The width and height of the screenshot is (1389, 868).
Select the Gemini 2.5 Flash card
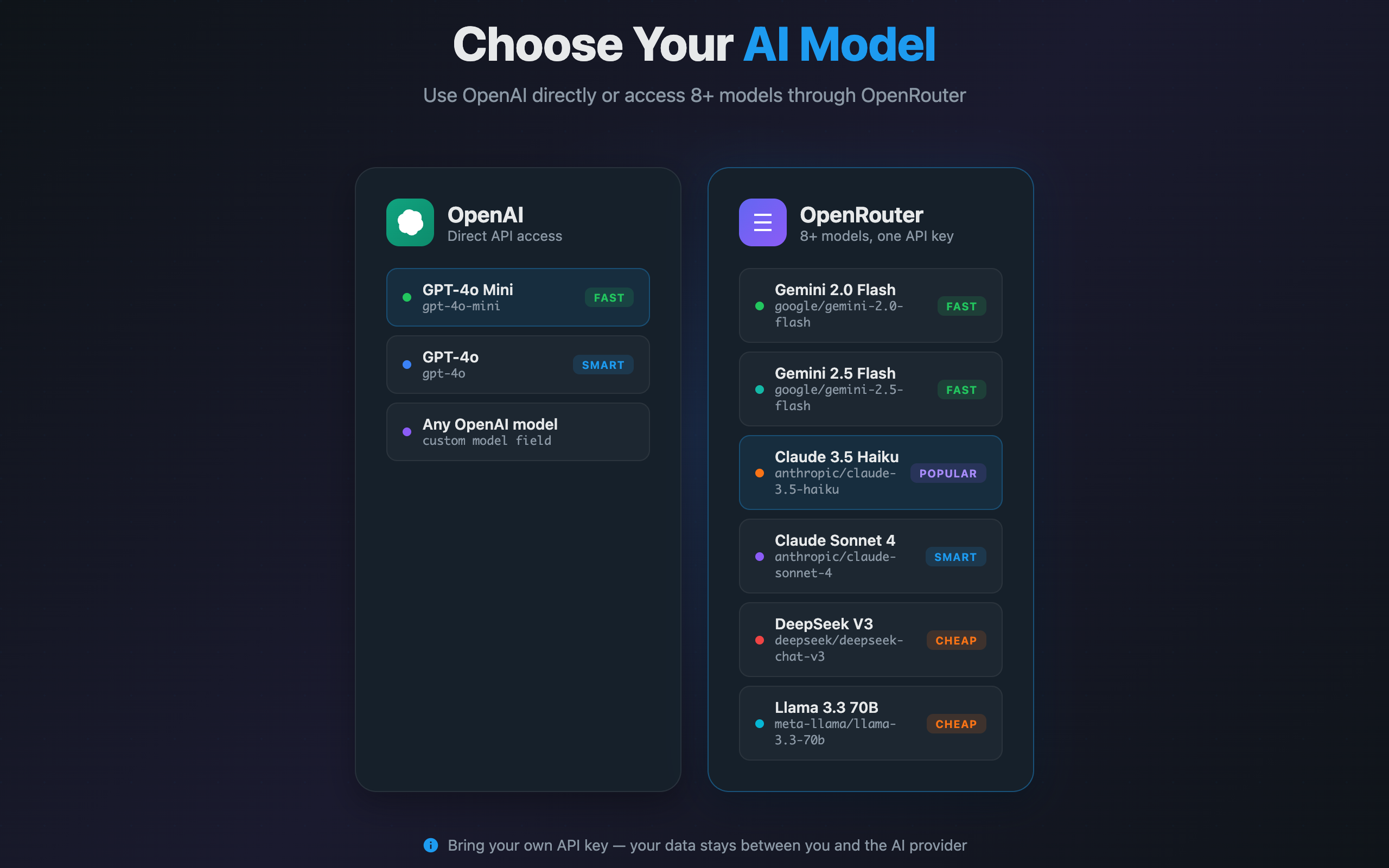[x=870, y=389]
